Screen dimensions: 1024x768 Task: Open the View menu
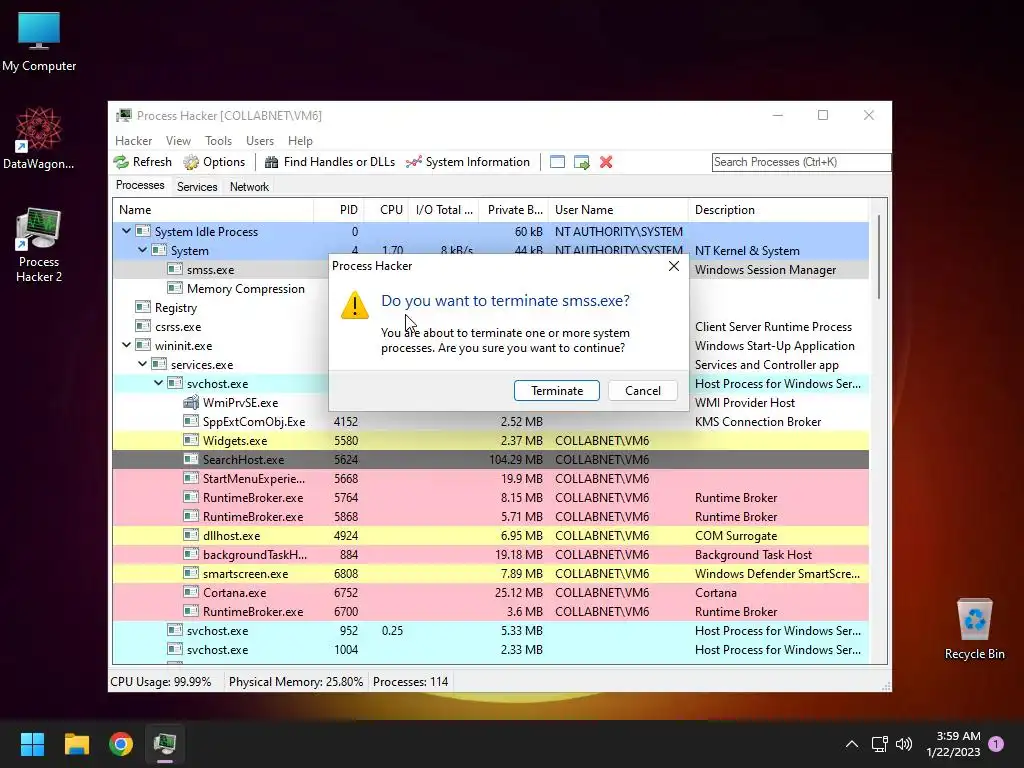(x=178, y=140)
